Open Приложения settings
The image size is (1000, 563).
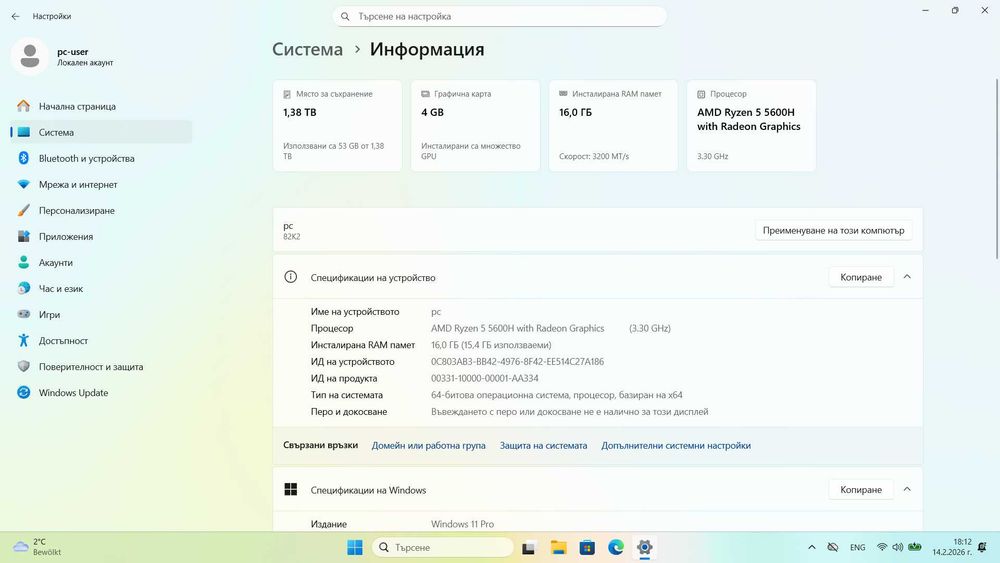[101, 237]
